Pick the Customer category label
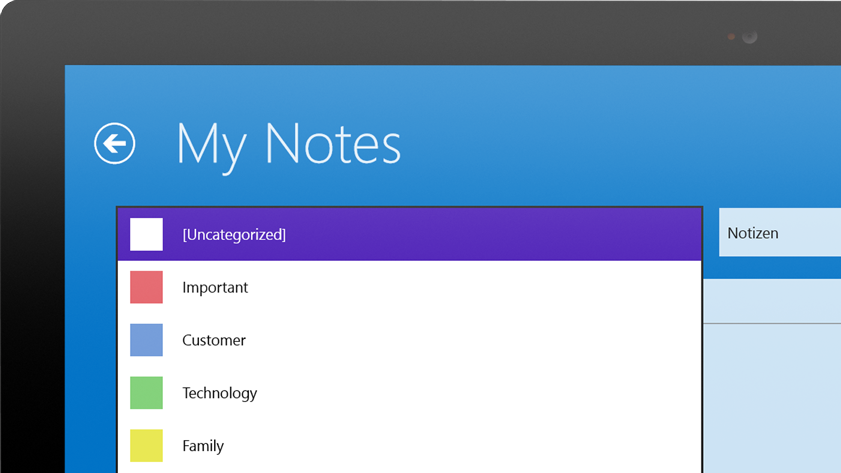 214,340
